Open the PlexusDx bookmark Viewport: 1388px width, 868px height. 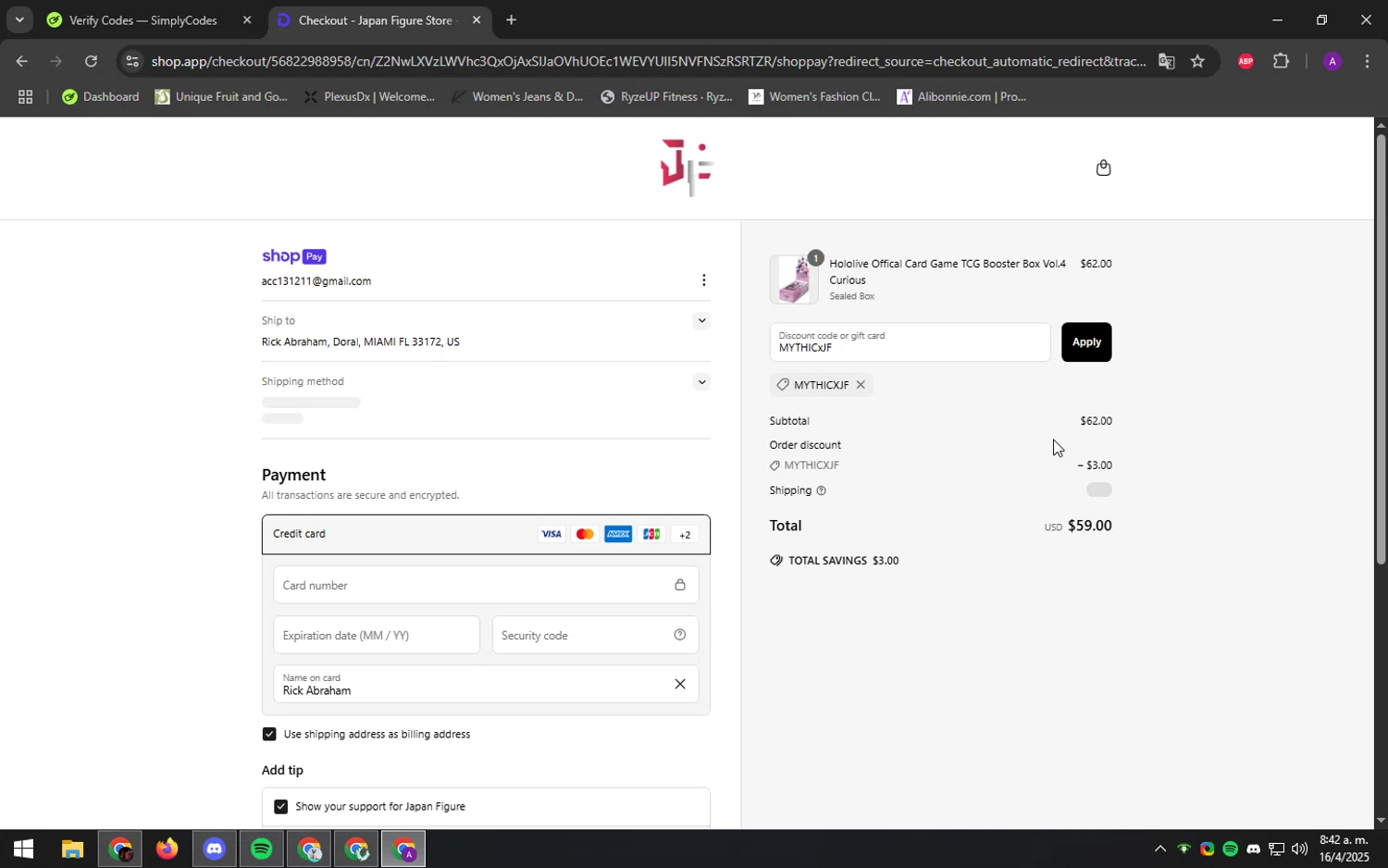(x=369, y=97)
